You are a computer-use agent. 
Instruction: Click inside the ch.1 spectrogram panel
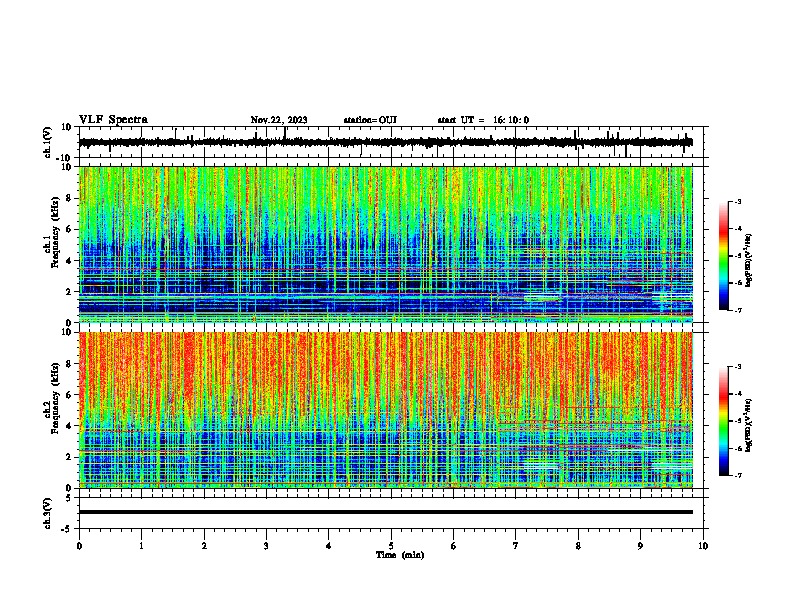(385, 244)
